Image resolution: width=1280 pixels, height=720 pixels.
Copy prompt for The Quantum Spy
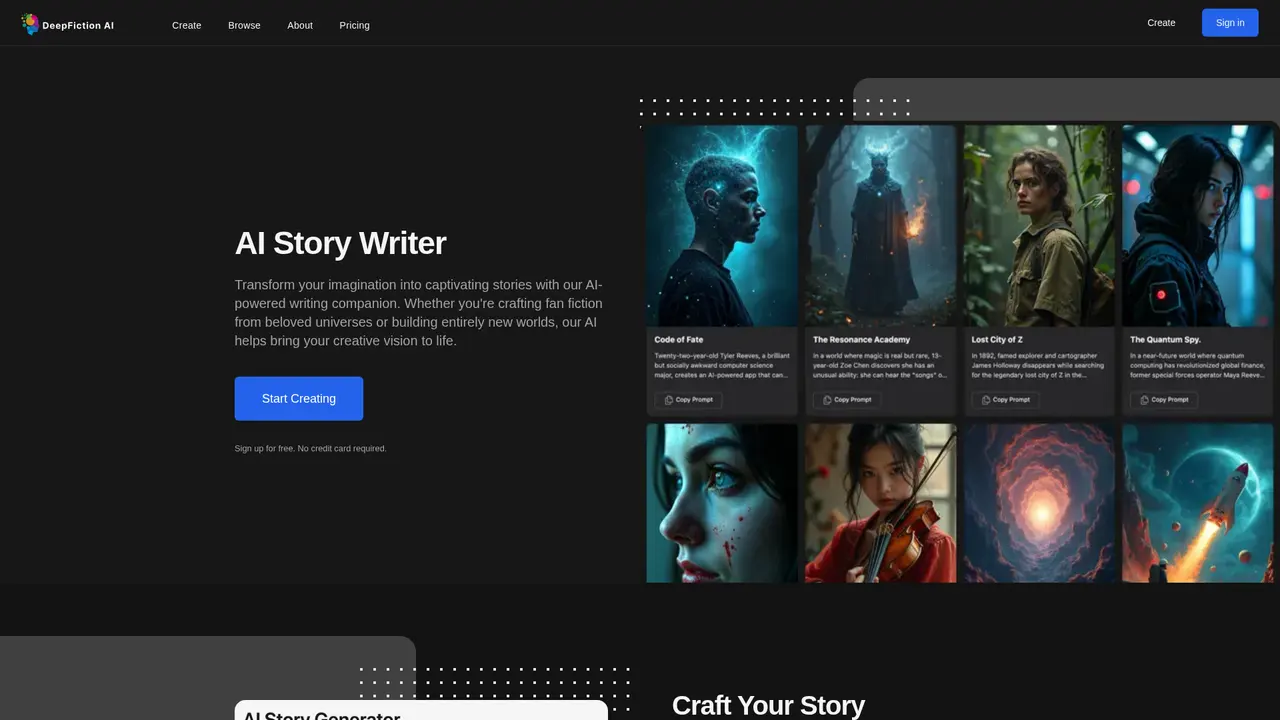pos(1164,399)
